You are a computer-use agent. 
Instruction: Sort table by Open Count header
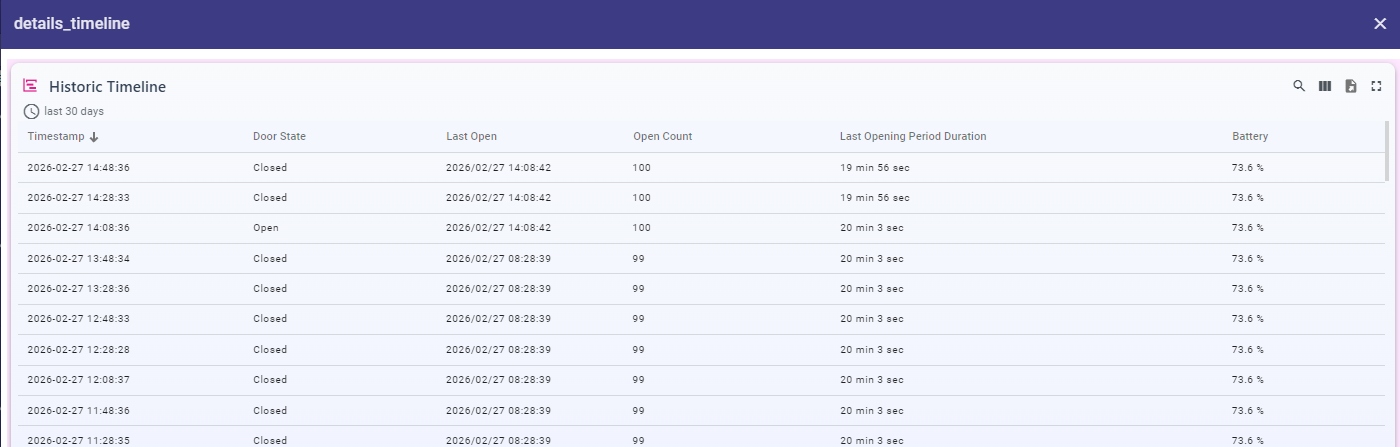pos(662,136)
